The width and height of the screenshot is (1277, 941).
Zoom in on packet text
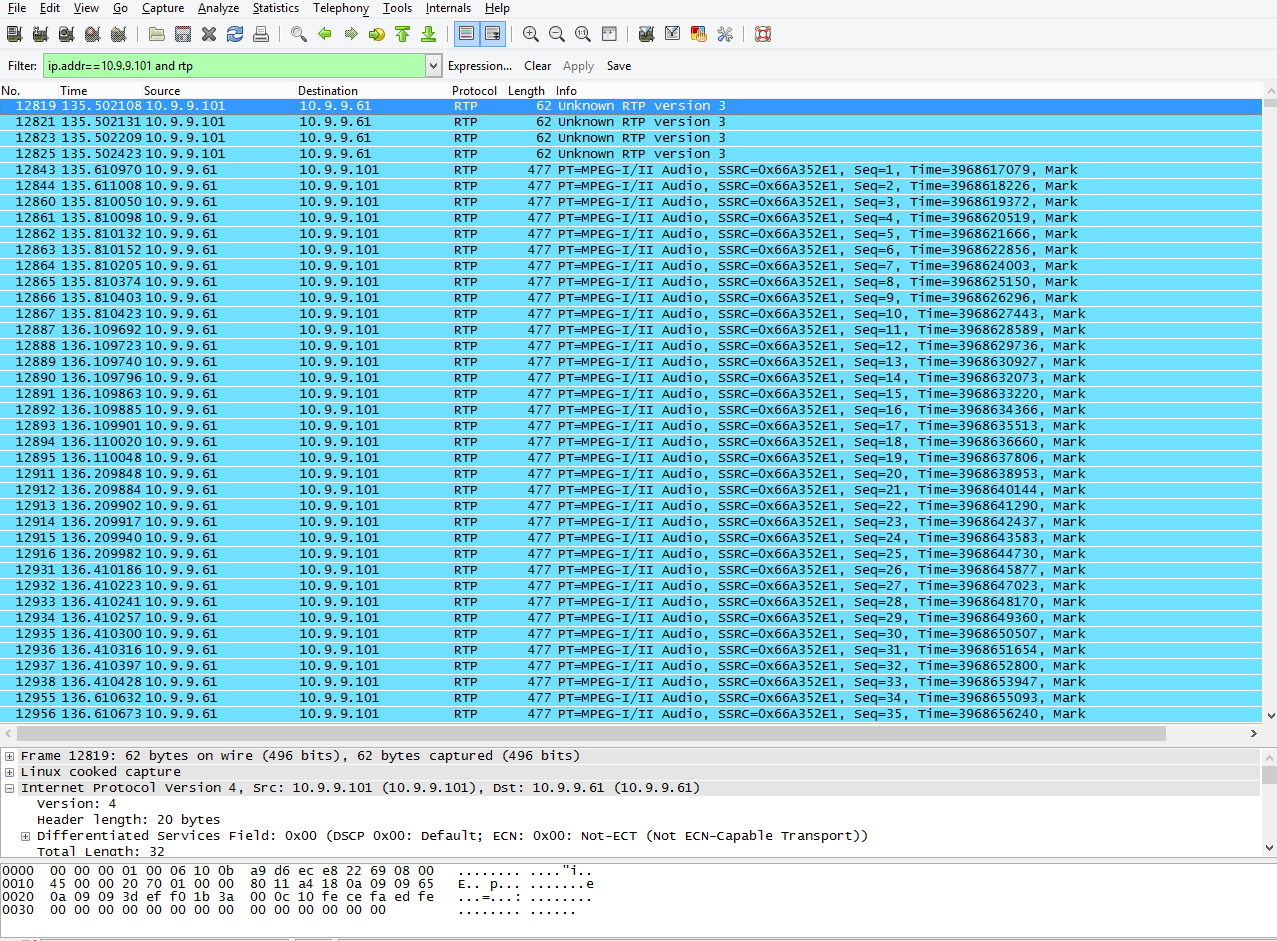531,34
